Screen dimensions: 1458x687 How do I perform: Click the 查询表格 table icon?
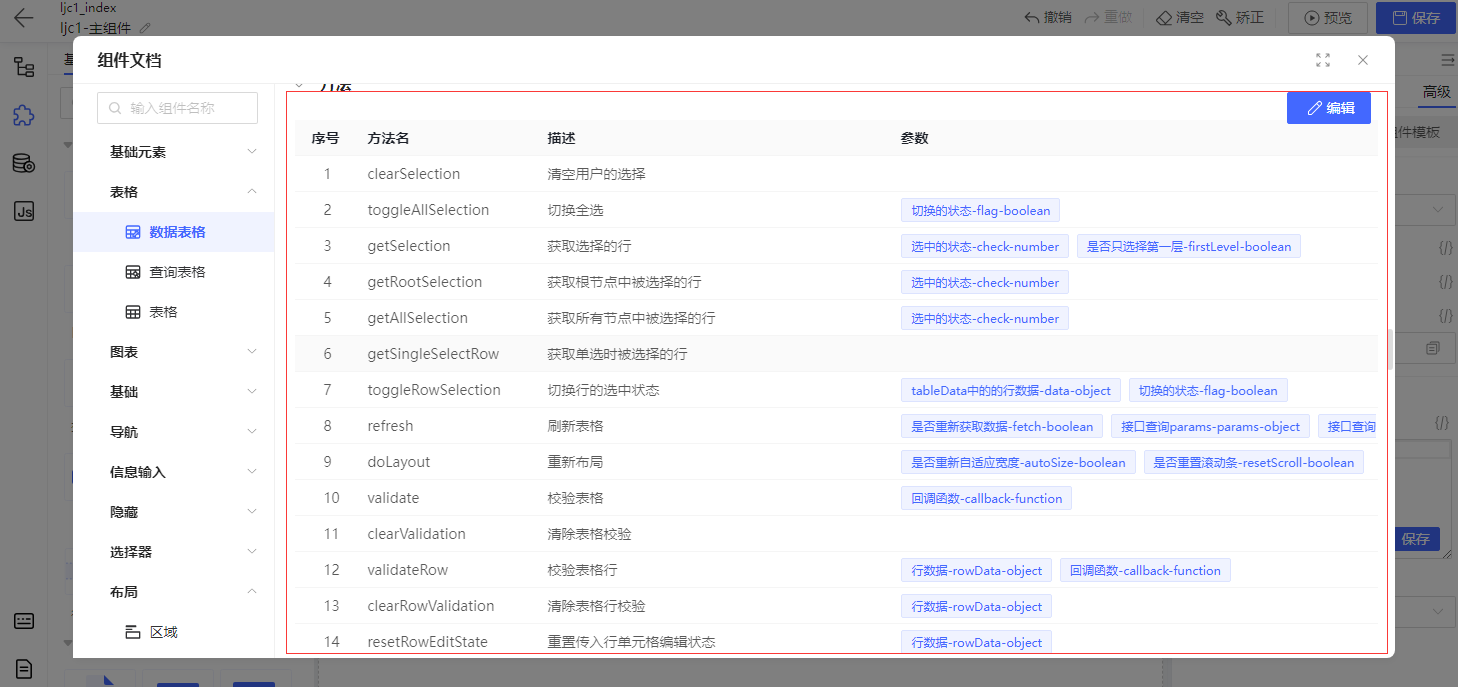coord(132,272)
